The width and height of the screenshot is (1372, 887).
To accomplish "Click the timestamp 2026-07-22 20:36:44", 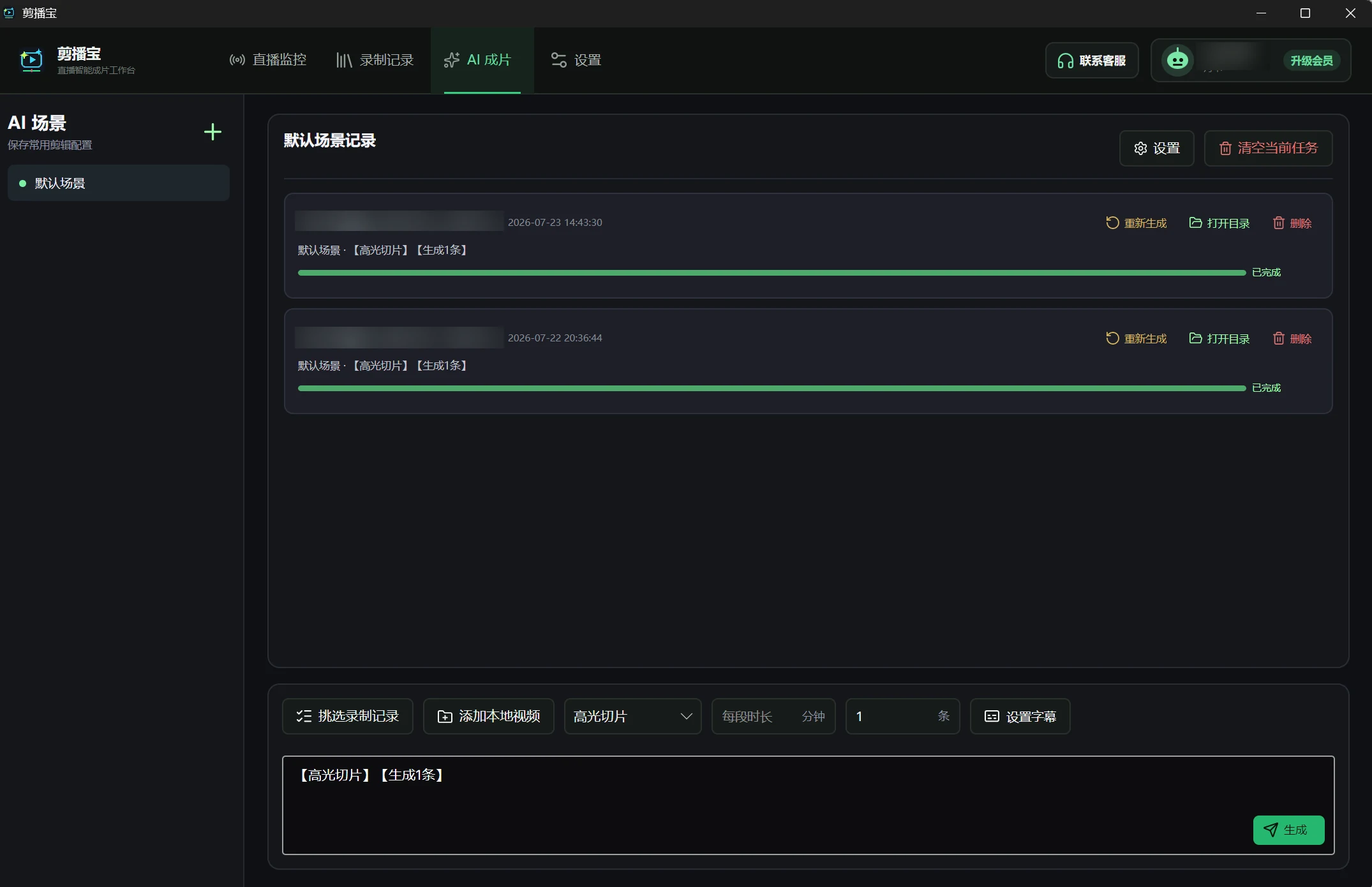I will point(555,338).
